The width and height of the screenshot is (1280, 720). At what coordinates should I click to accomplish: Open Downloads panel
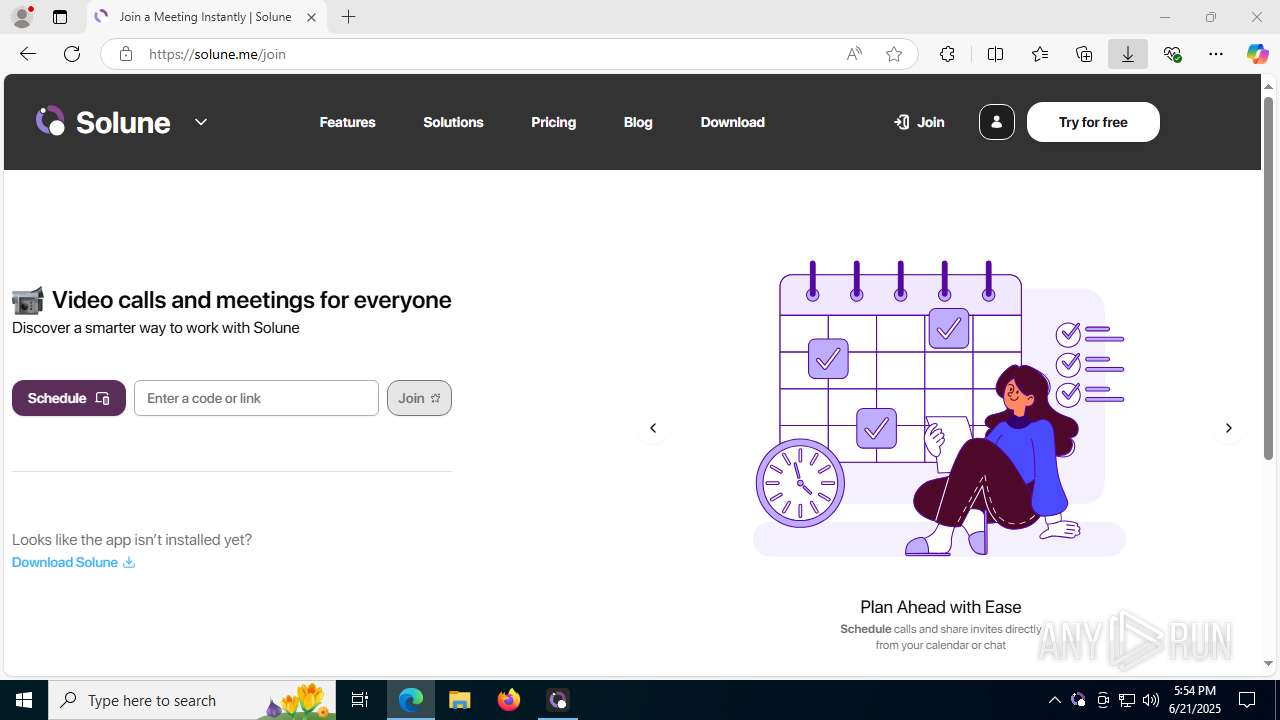click(x=1128, y=54)
